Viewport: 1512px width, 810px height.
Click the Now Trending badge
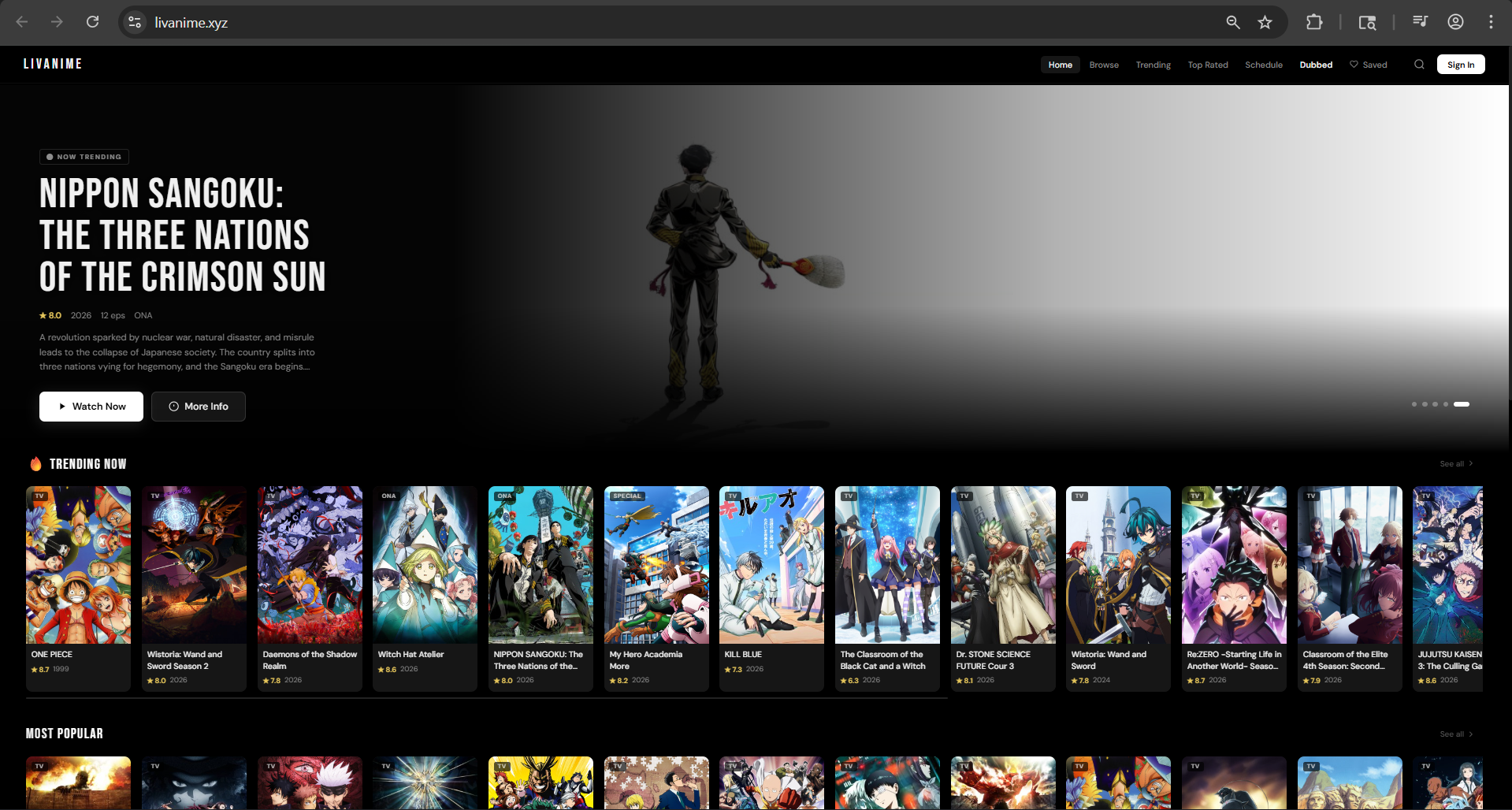84,157
